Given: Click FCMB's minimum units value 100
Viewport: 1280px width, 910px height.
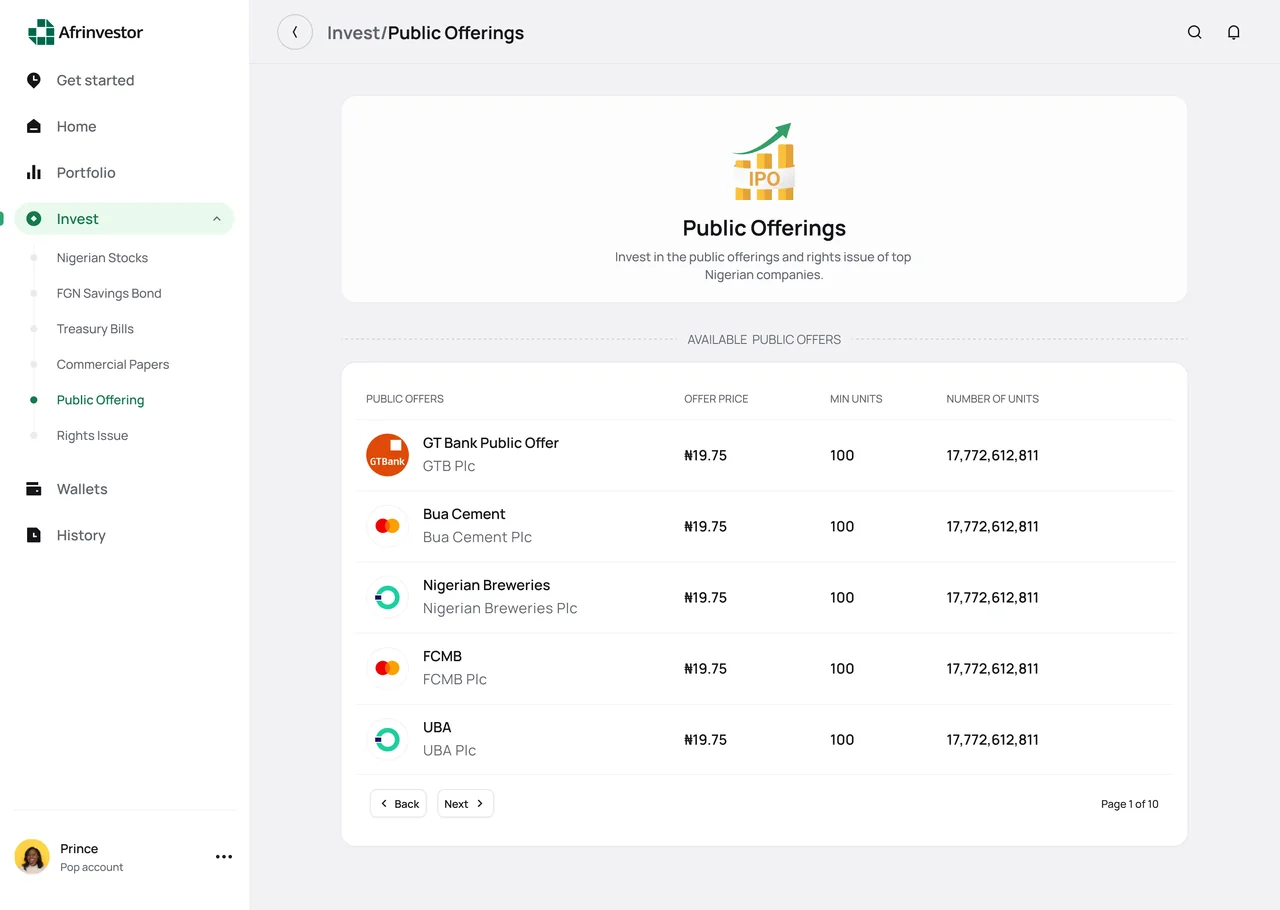Looking at the screenshot, I should click(842, 669).
